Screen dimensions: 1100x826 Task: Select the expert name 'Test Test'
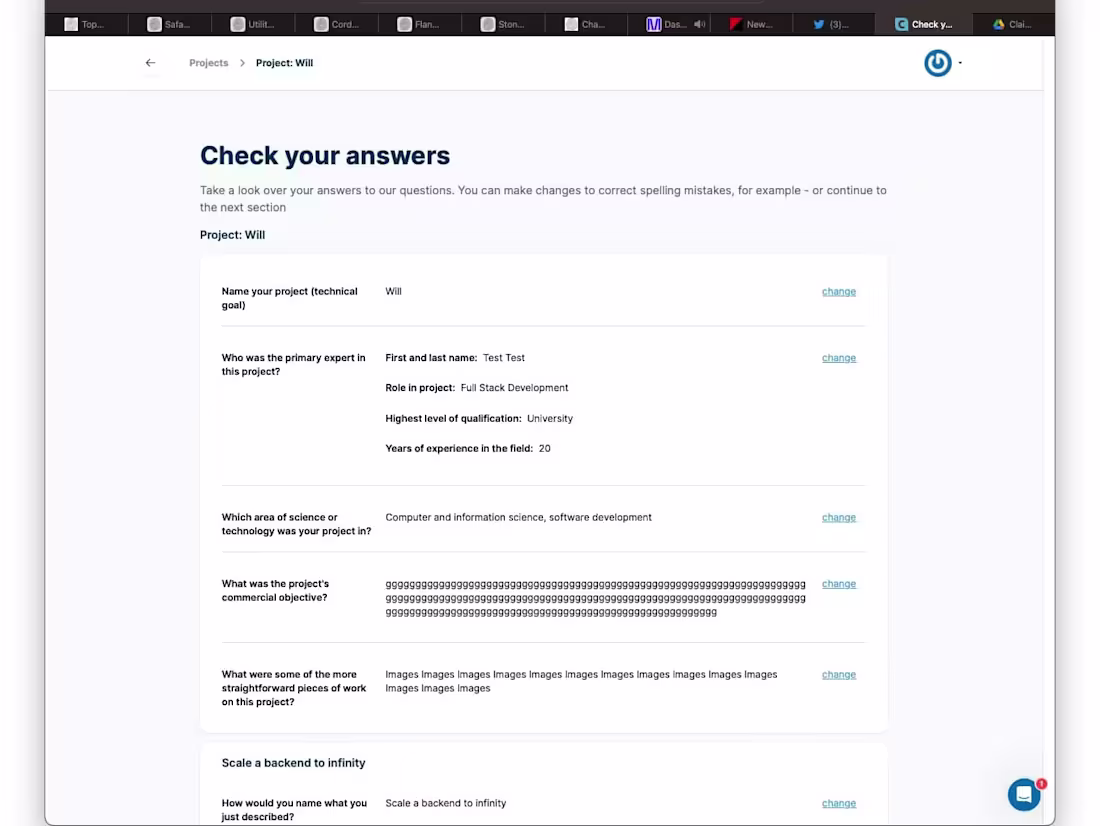coord(504,357)
